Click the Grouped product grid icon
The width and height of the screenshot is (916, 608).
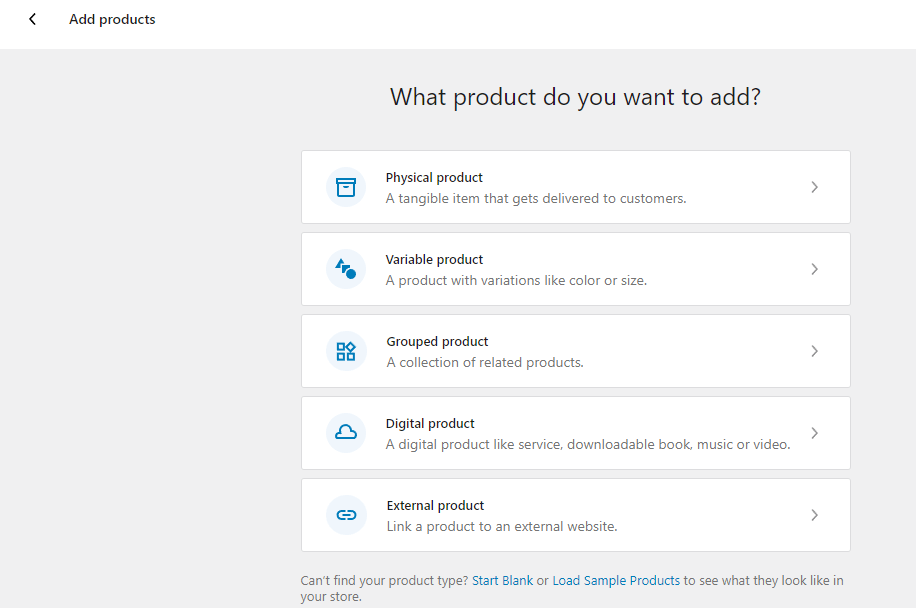[x=345, y=351]
